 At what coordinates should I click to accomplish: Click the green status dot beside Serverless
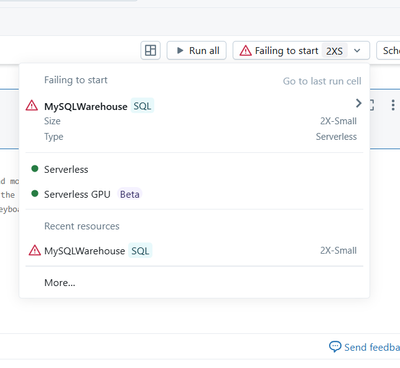coord(35,168)
